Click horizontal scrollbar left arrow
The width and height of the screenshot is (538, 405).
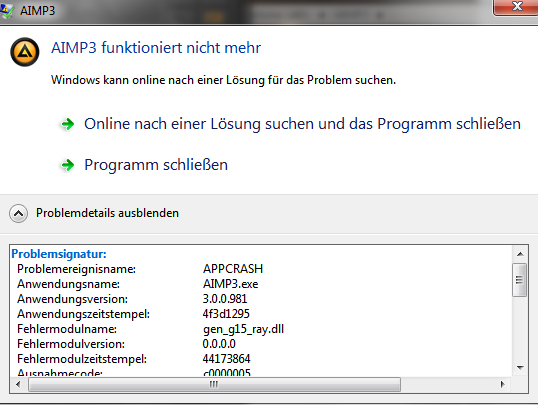[18, 384]
